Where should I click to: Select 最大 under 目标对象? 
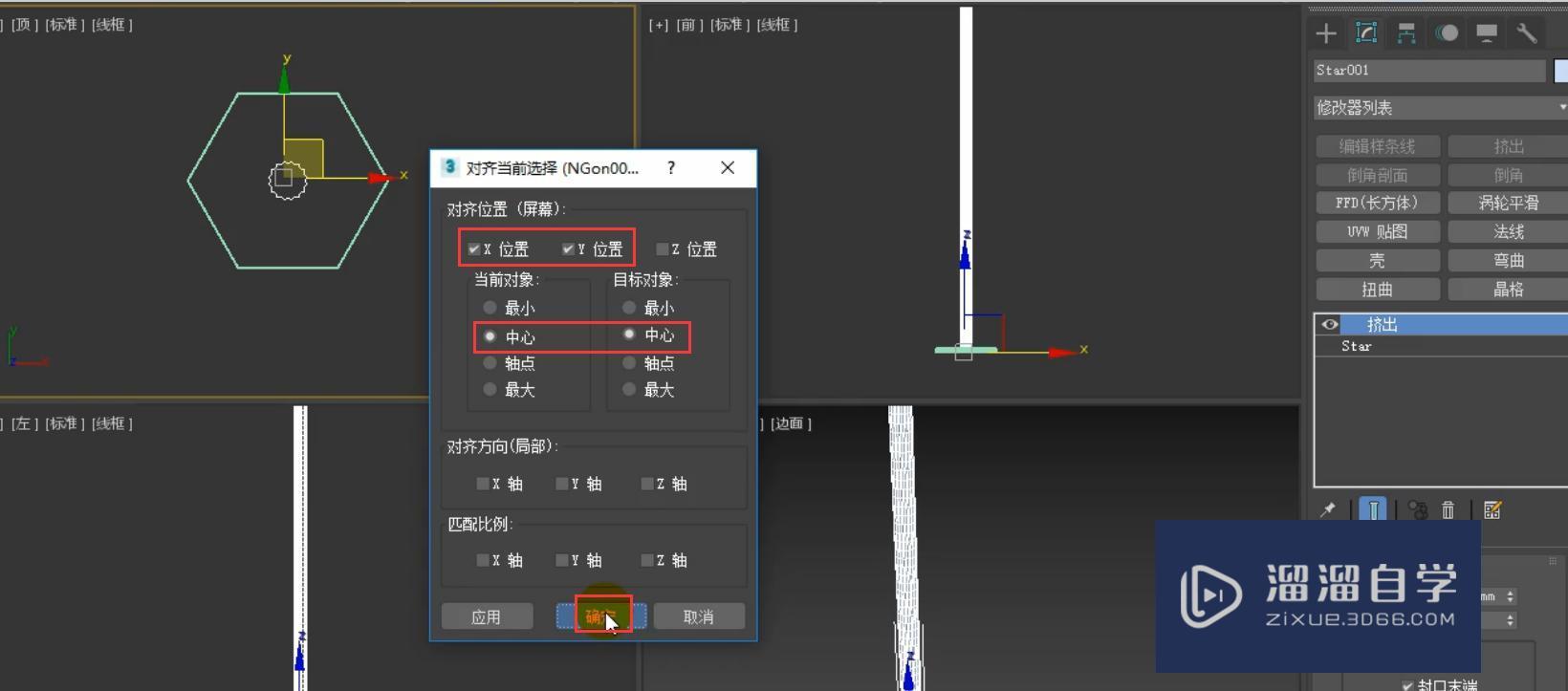pyautogui.click(x=629, y=389)
